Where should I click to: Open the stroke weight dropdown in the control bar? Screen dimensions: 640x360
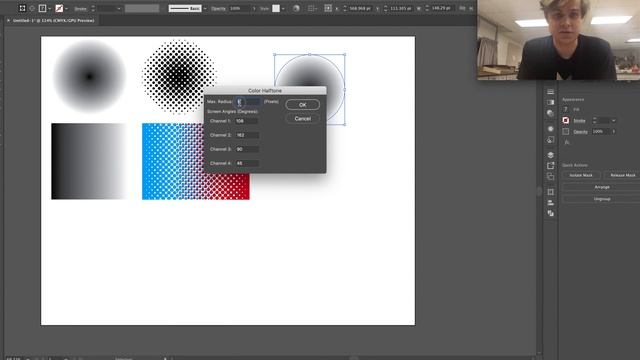pyautogui.click(x=119, y=9)
